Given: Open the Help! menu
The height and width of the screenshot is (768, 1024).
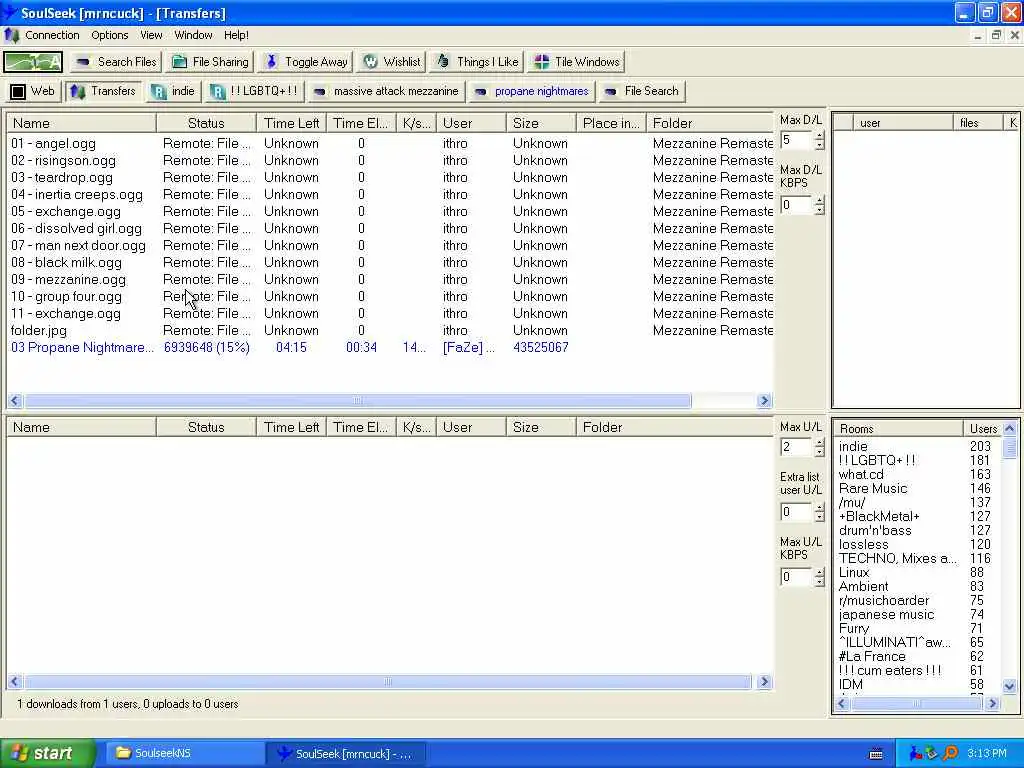Looking at the screenshot, I should point(236,35).
